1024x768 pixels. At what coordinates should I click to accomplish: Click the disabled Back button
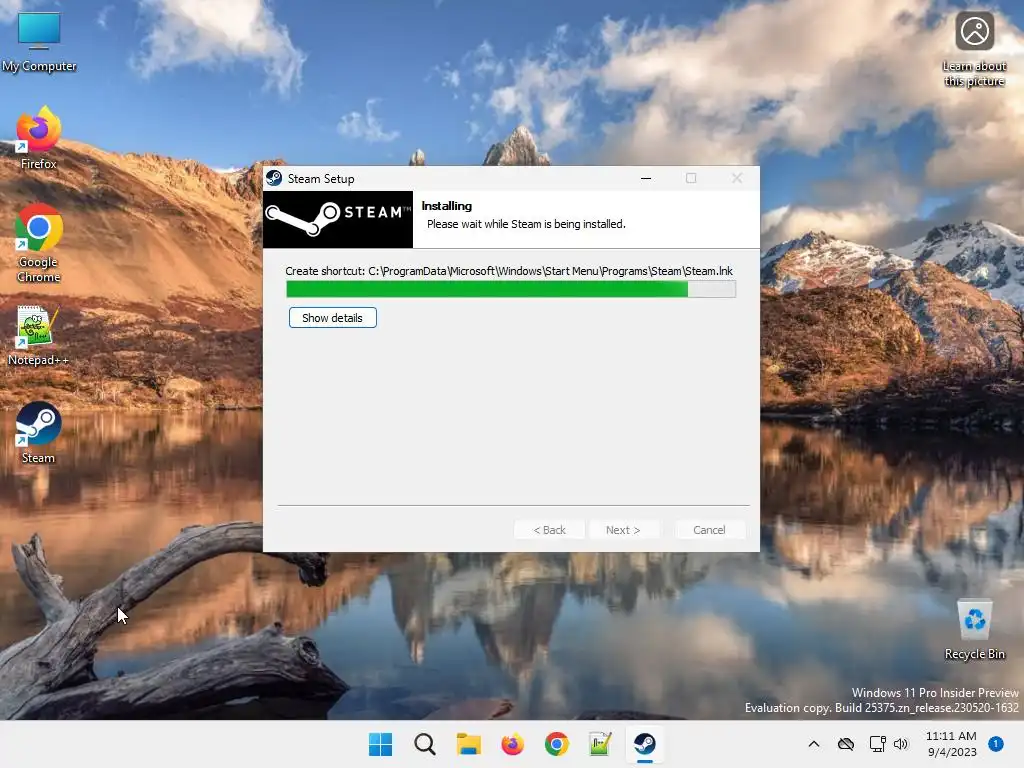(x=549, y=530)
